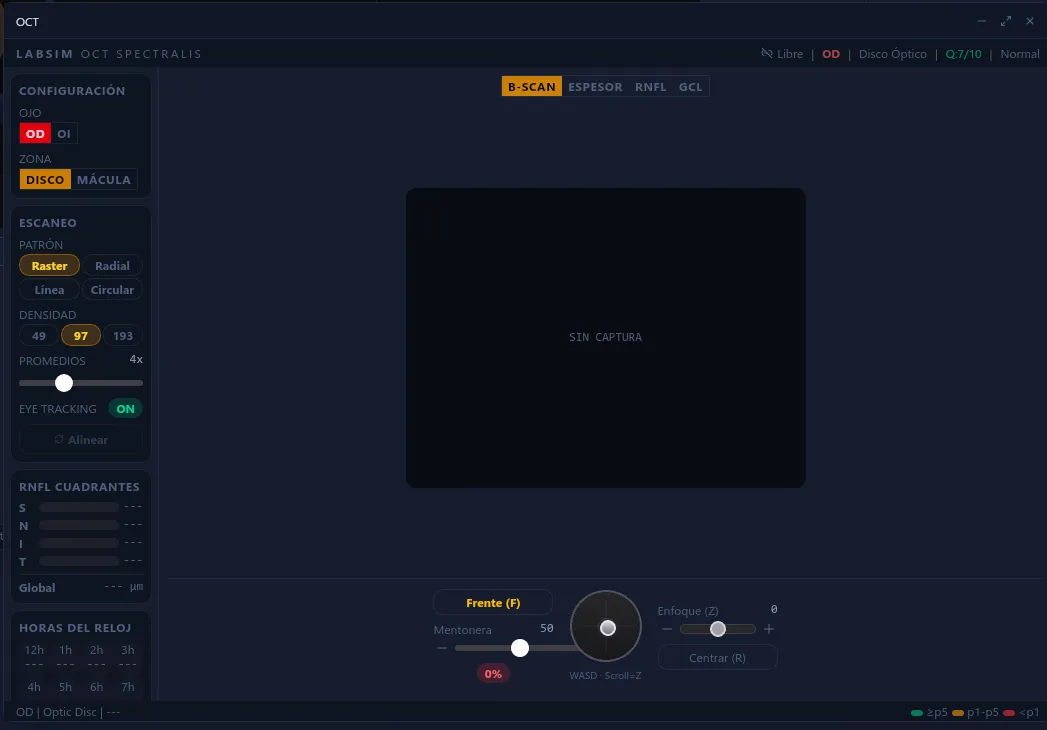Open the B-SCAN tab

(532, 87)
